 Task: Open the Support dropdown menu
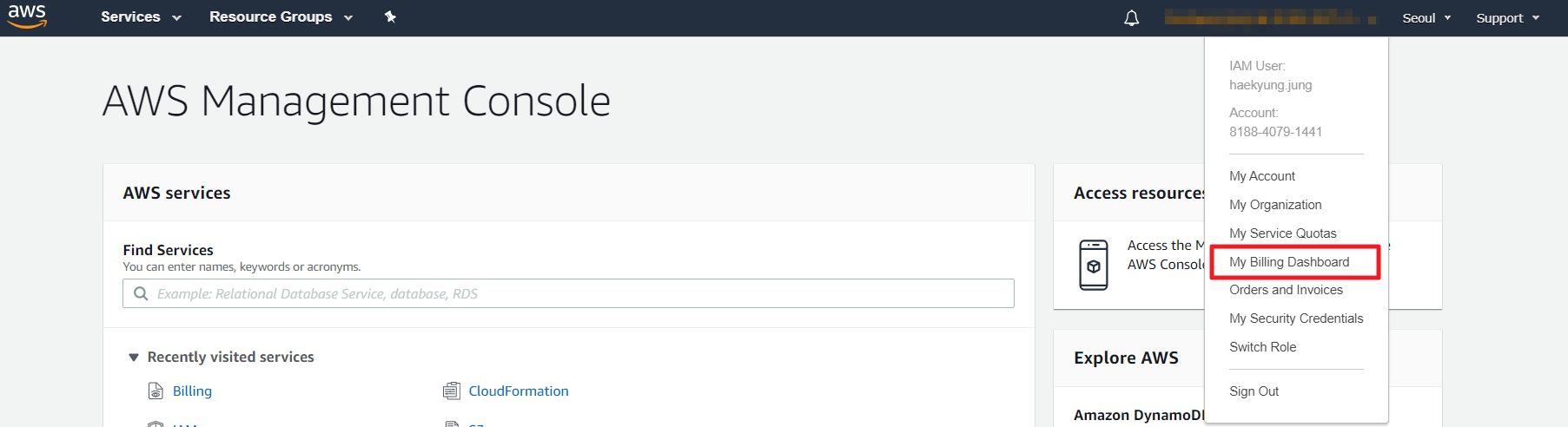[x=1507, y=18]
